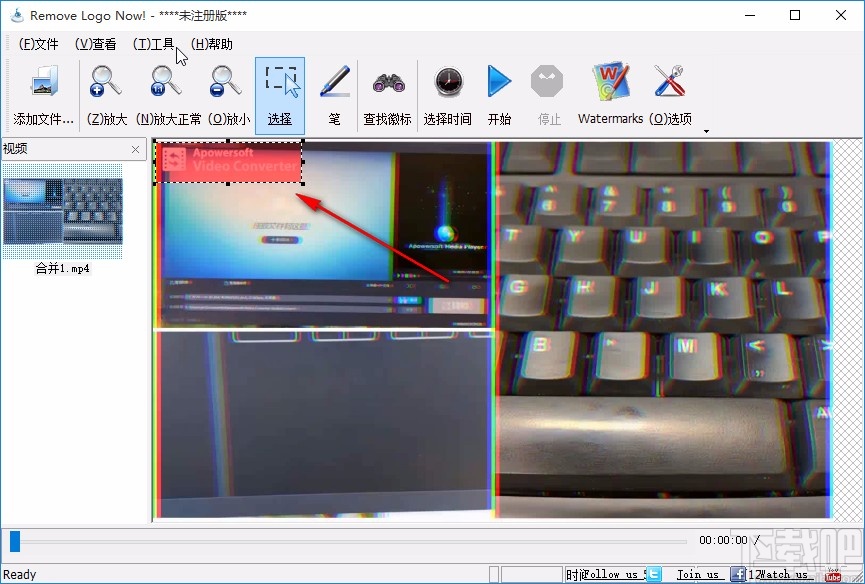Open the 选择时间 time selection tool
865x584 pixels.
[x=447, y=92]
